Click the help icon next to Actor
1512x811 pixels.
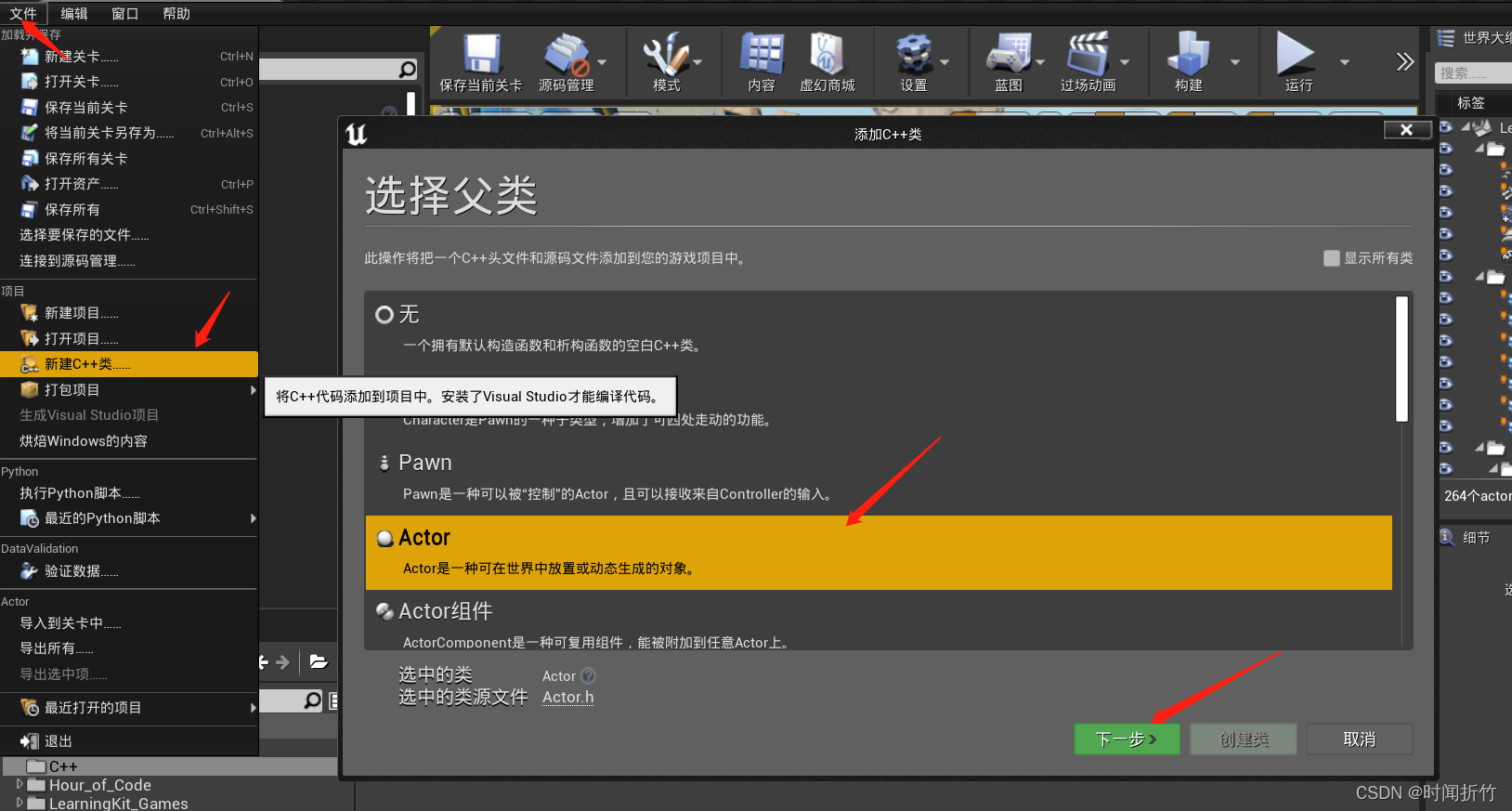point(588,676)
